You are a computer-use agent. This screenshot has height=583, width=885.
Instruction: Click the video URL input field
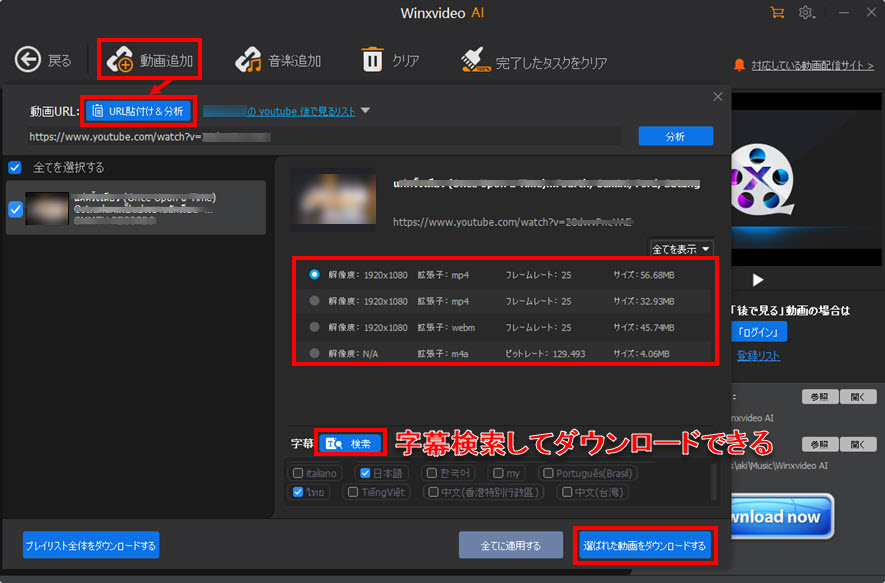[325, 137]
